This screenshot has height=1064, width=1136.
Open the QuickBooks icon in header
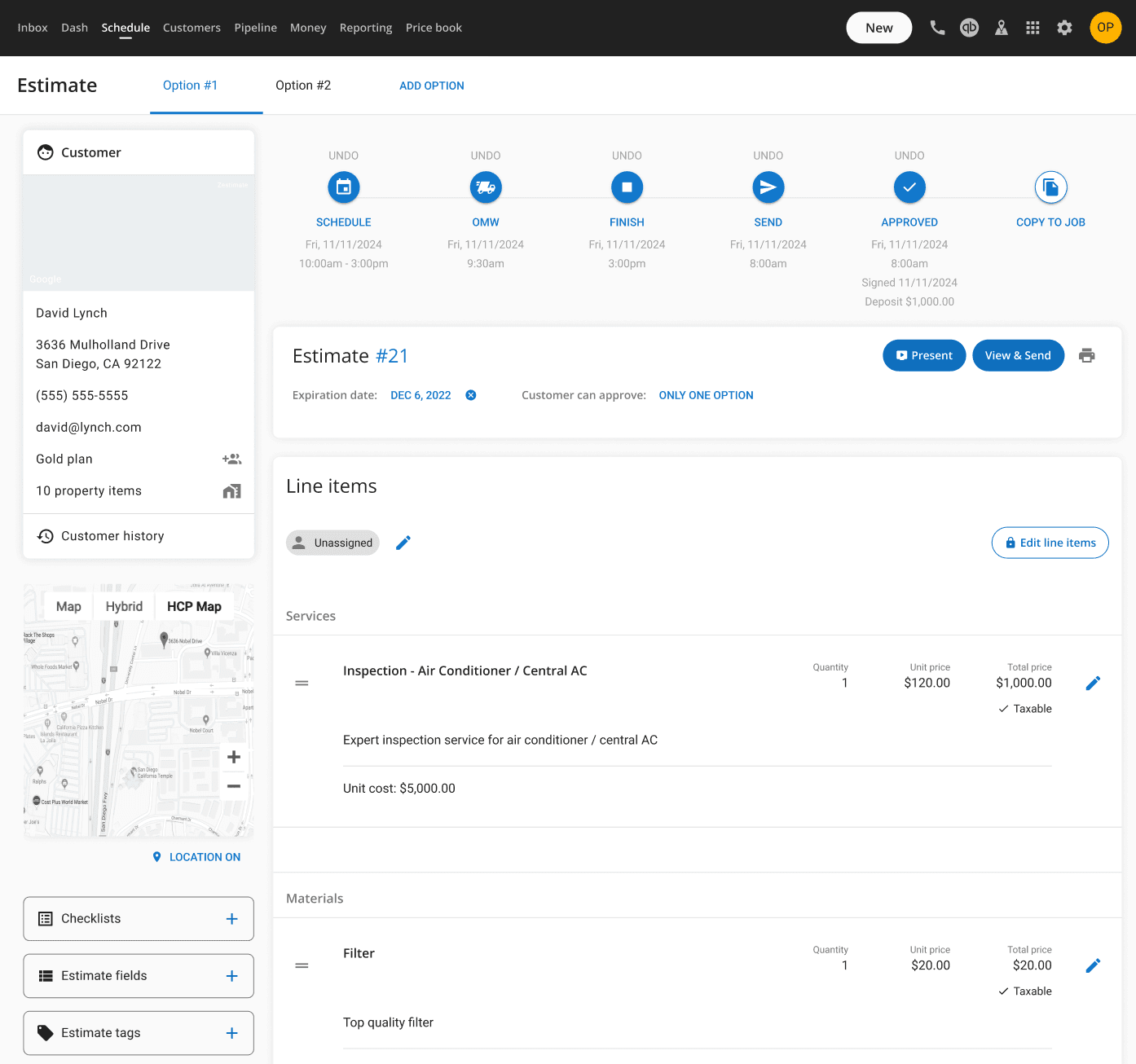tap(969, 28)
